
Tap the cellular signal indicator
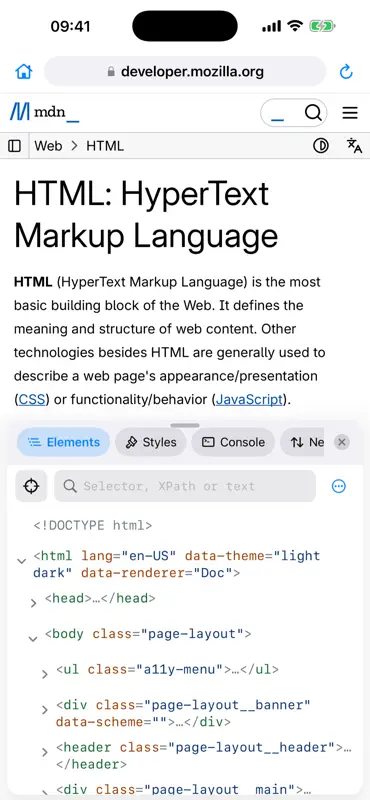(272, 27)
